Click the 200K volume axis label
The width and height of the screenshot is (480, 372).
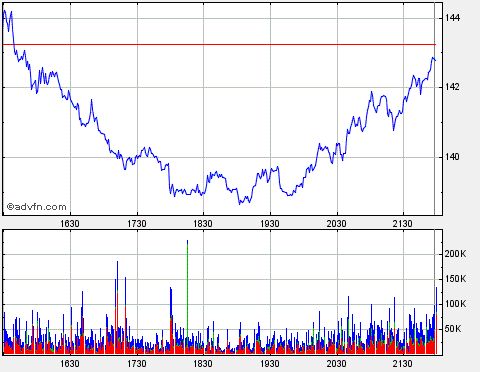coord(455,254)
